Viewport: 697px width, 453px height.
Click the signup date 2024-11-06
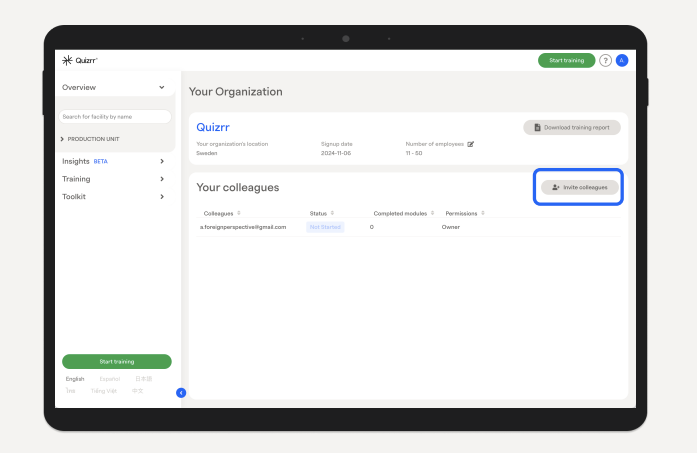[336, 153]
